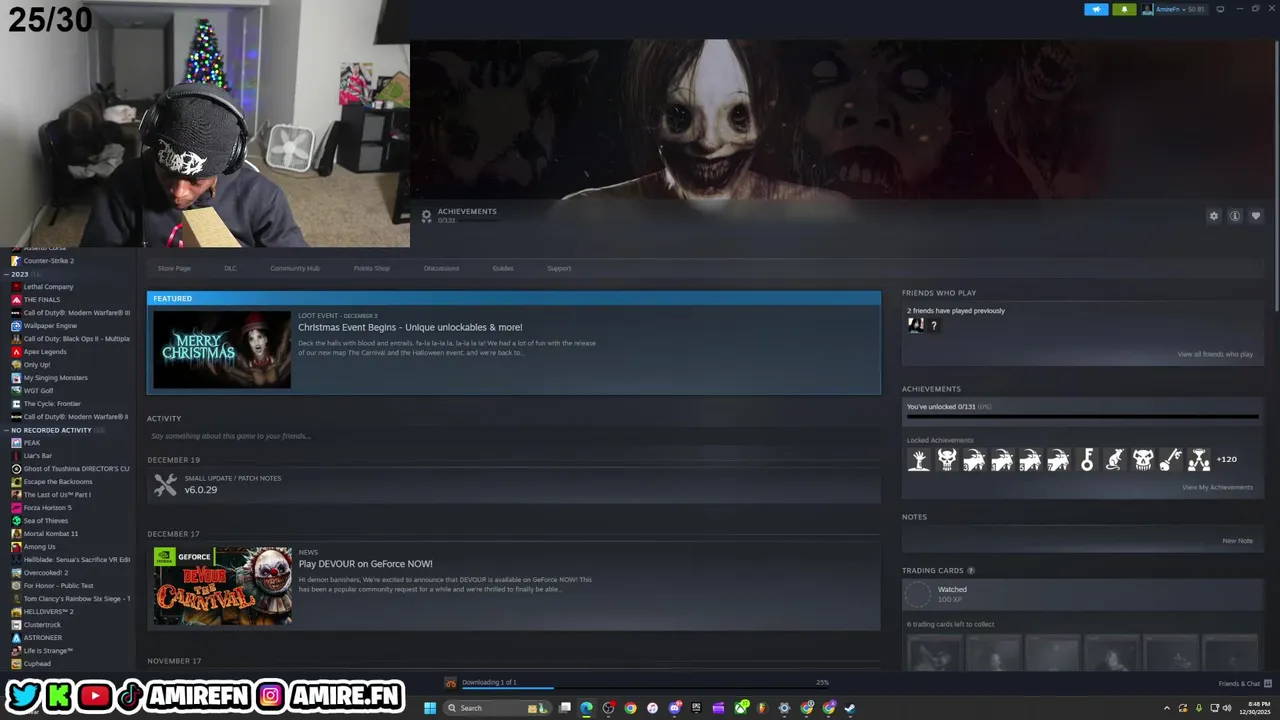Select Only Up! in library list

click(x=37, y=365)
